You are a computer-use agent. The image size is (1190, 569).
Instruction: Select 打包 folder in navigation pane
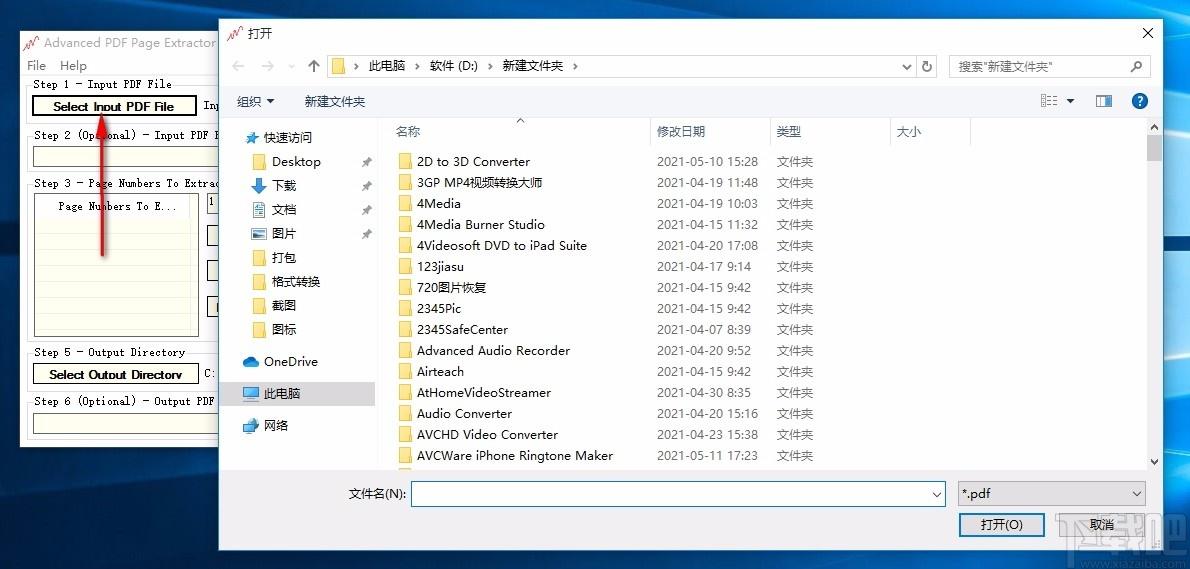[284, 257]
